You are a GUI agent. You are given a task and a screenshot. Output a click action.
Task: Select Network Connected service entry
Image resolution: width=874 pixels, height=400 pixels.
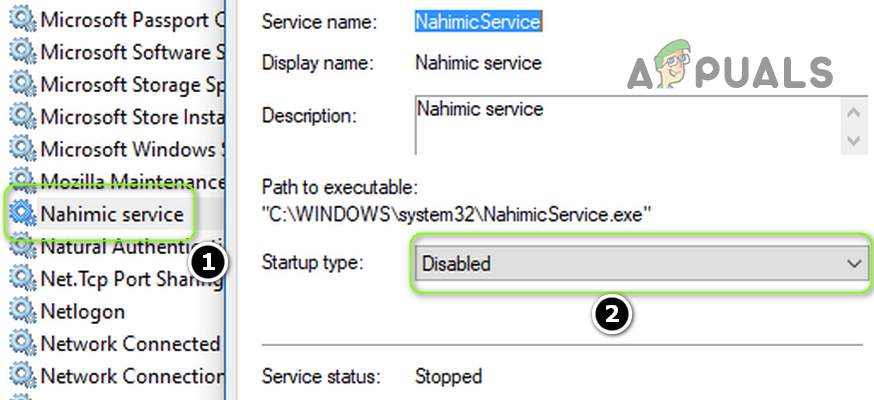coord(129,344)
